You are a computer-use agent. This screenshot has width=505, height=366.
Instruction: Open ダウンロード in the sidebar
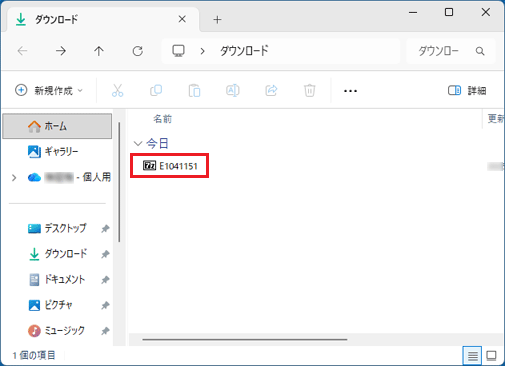(57, 254)
